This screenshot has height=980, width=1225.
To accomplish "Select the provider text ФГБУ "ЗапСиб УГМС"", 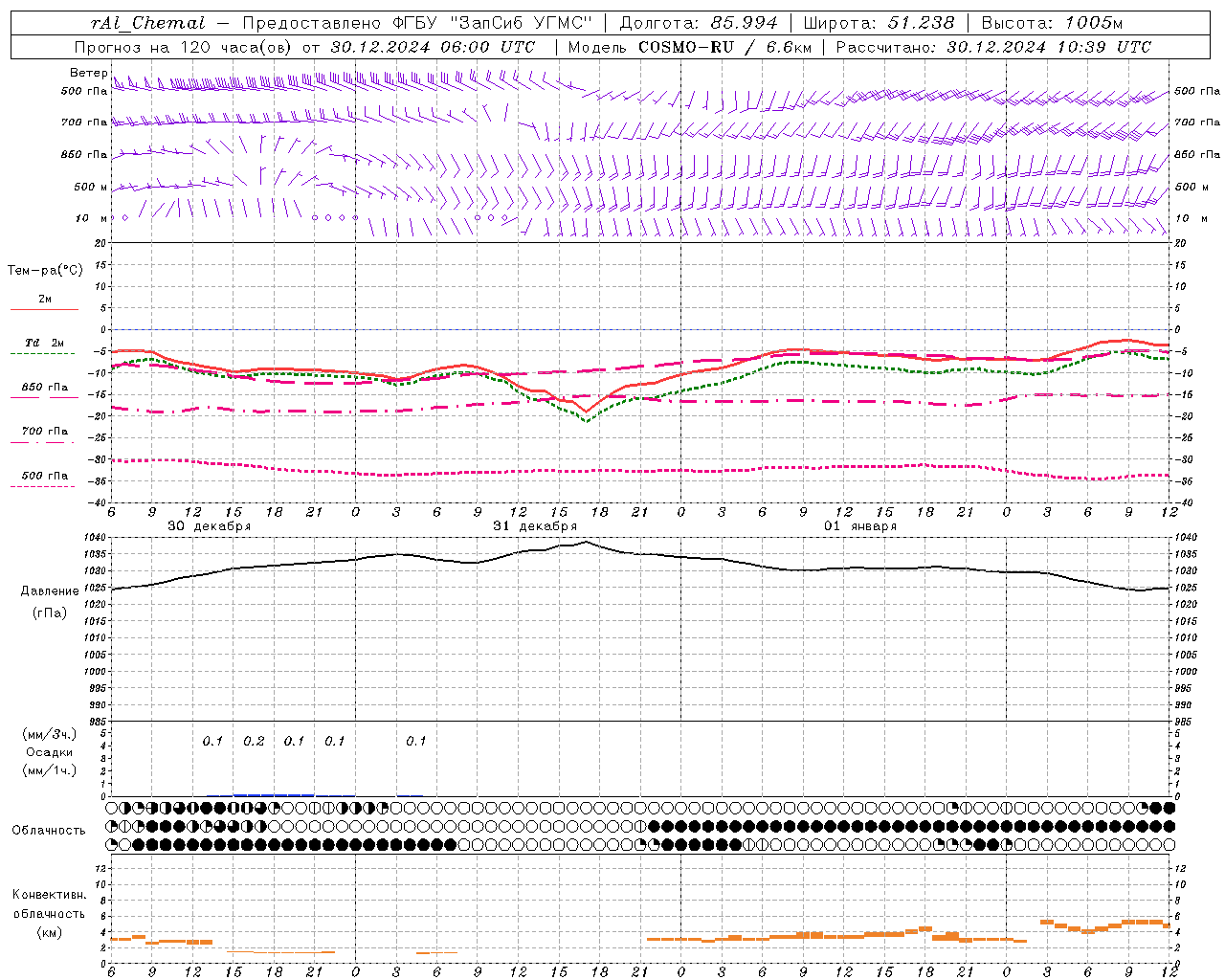I will click(494, 23).
